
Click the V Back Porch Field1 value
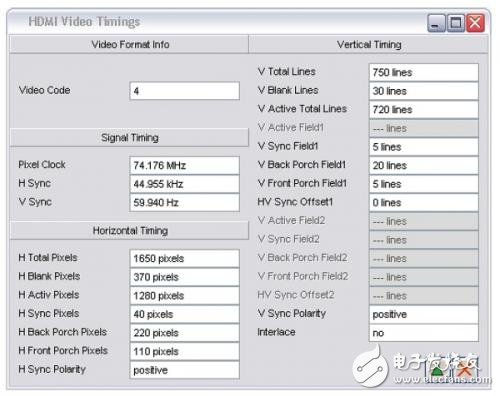point(424,165)
